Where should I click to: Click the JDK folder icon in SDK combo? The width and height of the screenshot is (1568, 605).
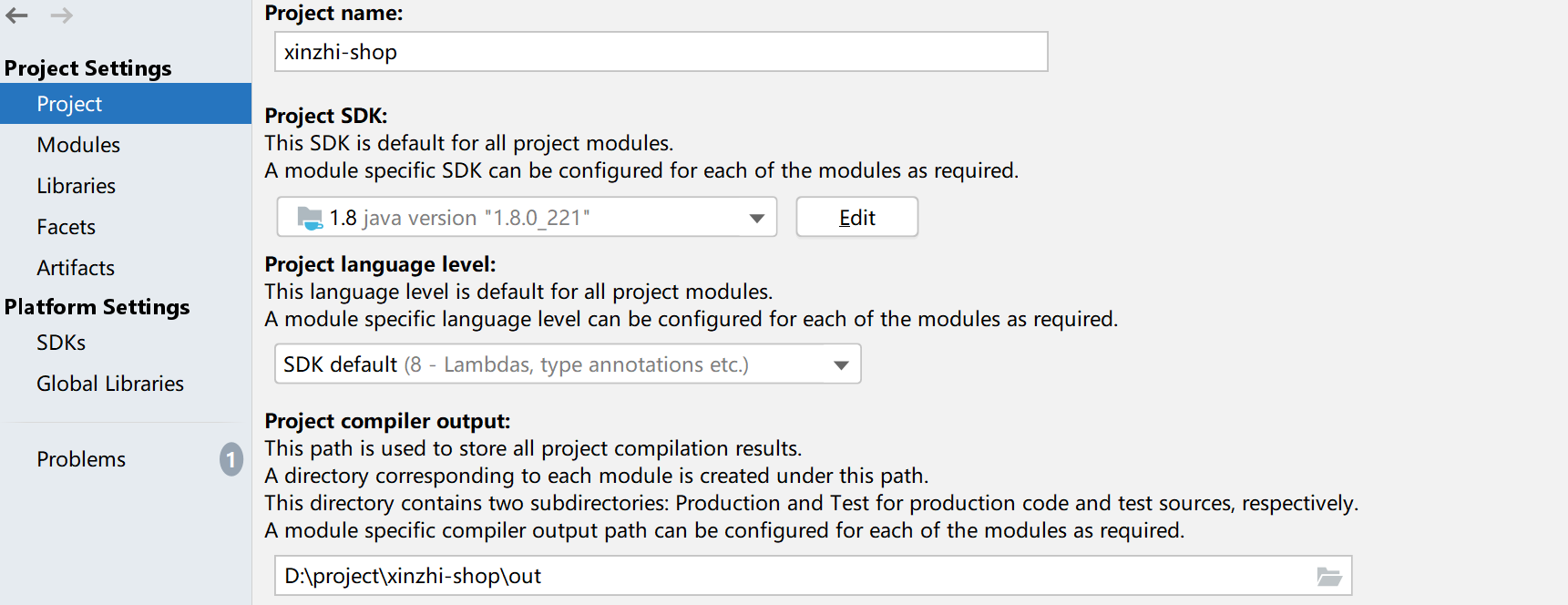(x=310, y=218)
